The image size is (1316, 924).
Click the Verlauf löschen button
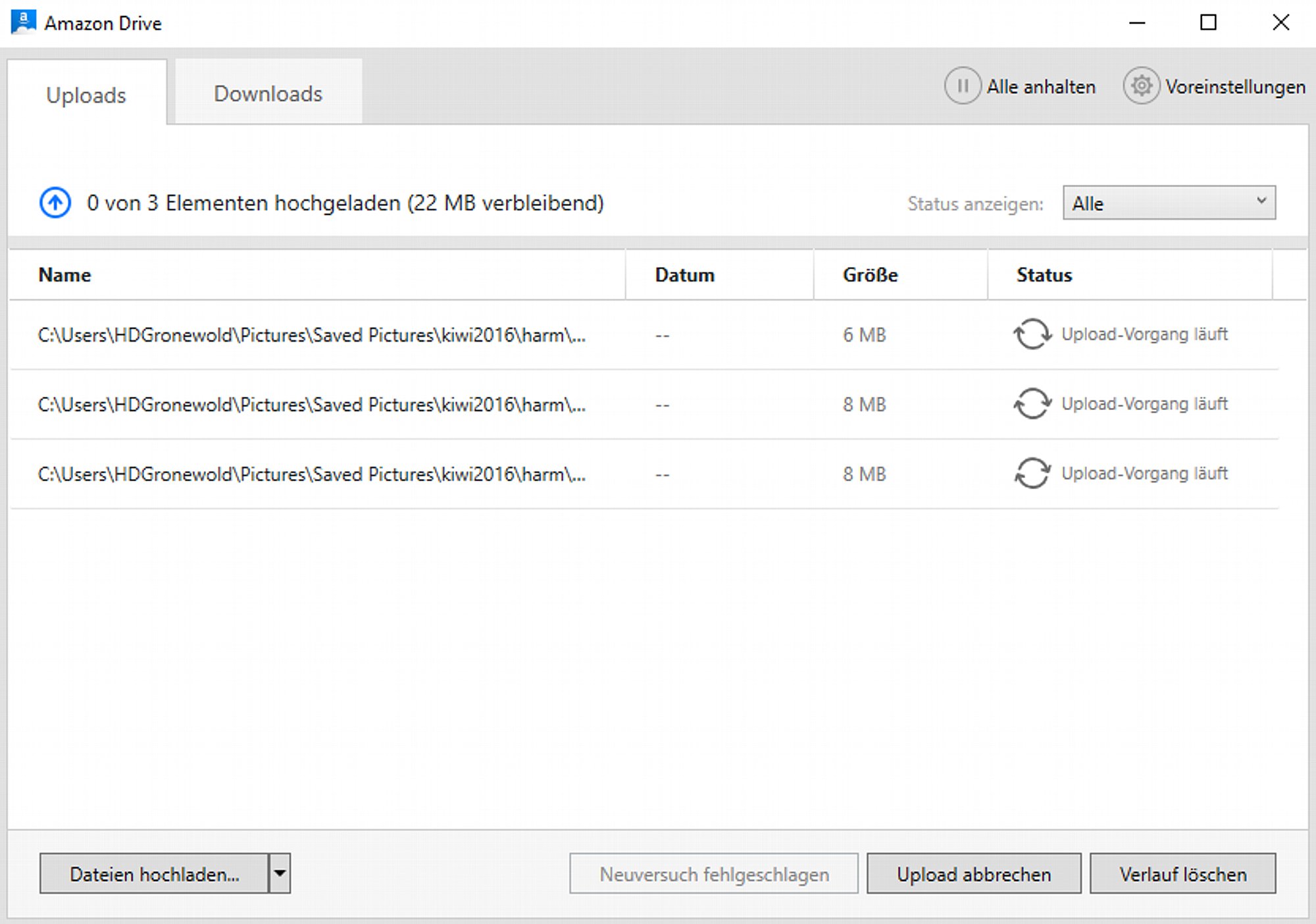1183,873
